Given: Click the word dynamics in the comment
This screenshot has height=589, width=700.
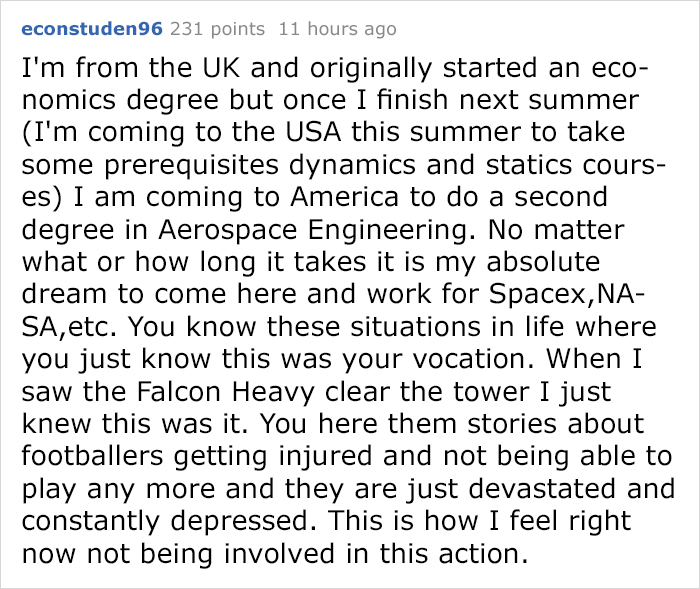Looking at the screenshot, I should [353, 165].
